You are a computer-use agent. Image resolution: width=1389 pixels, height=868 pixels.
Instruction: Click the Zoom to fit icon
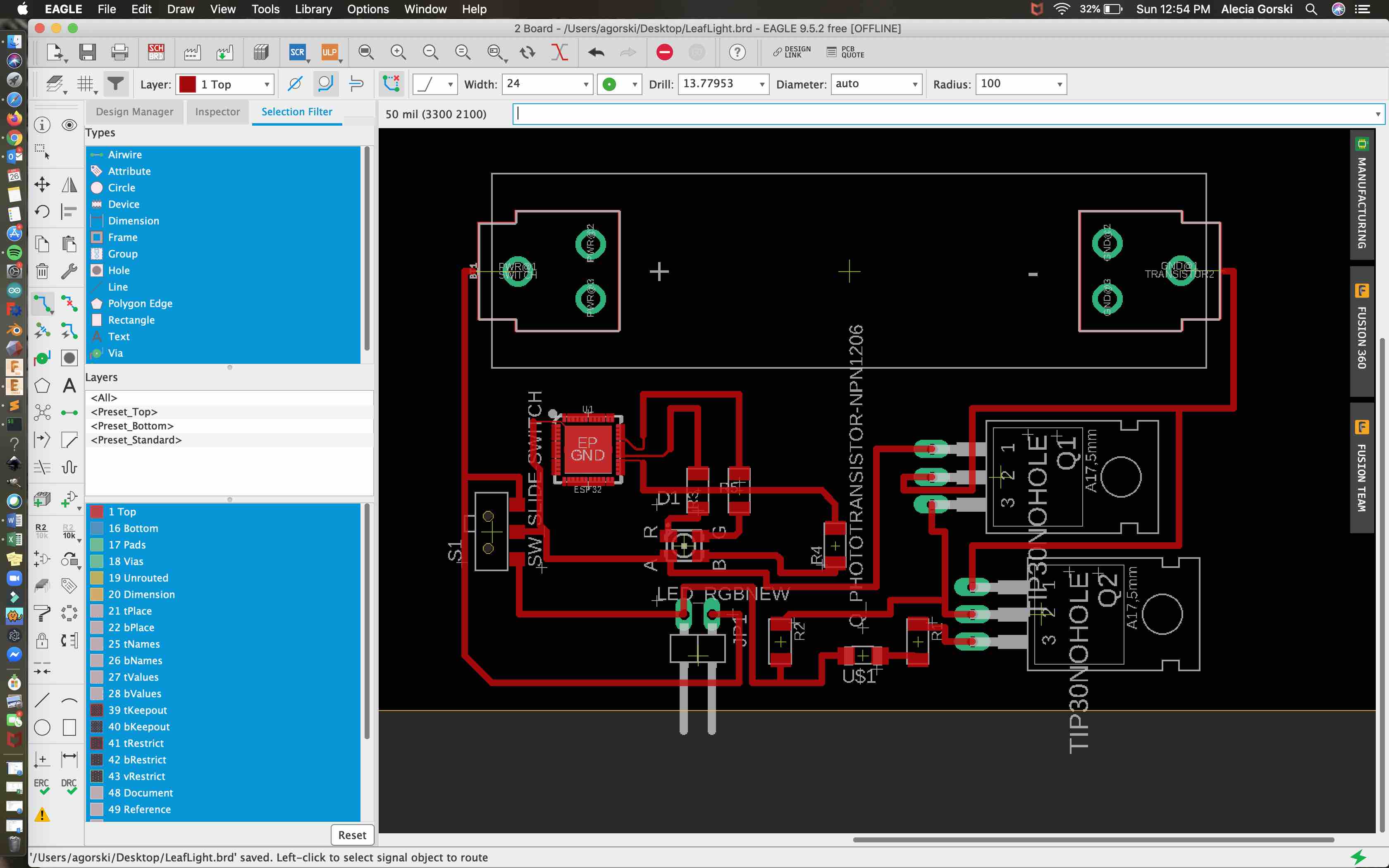[365, 52]
